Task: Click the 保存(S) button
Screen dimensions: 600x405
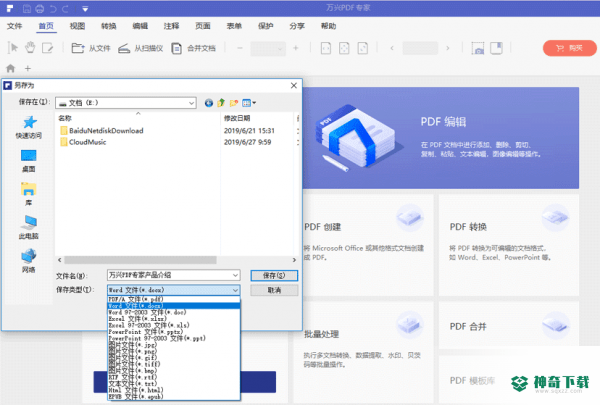Action: click(274, 275)
